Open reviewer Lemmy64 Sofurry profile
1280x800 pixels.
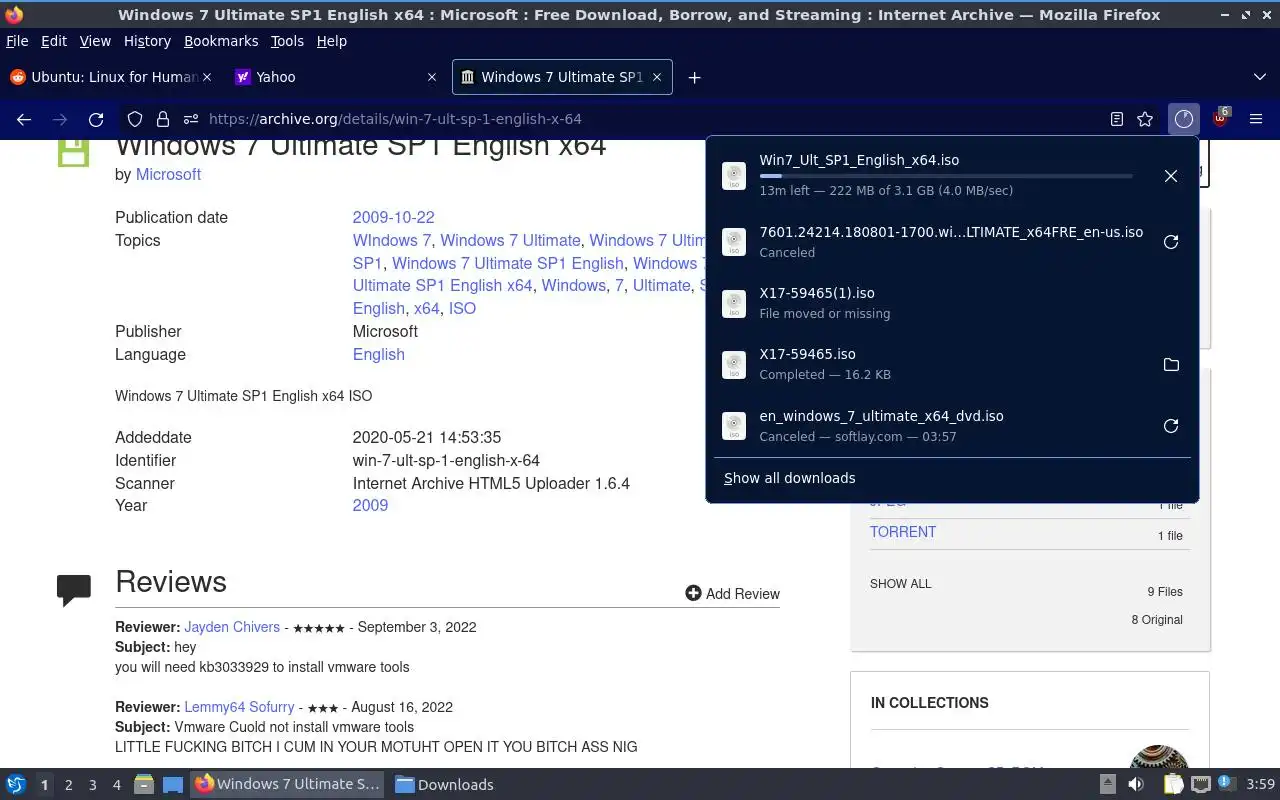pos(241,707)
